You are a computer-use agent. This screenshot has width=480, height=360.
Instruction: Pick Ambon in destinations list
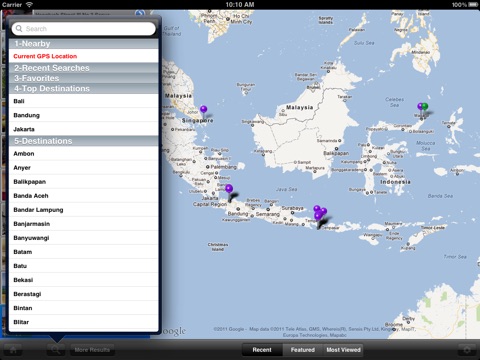[83, 154]
